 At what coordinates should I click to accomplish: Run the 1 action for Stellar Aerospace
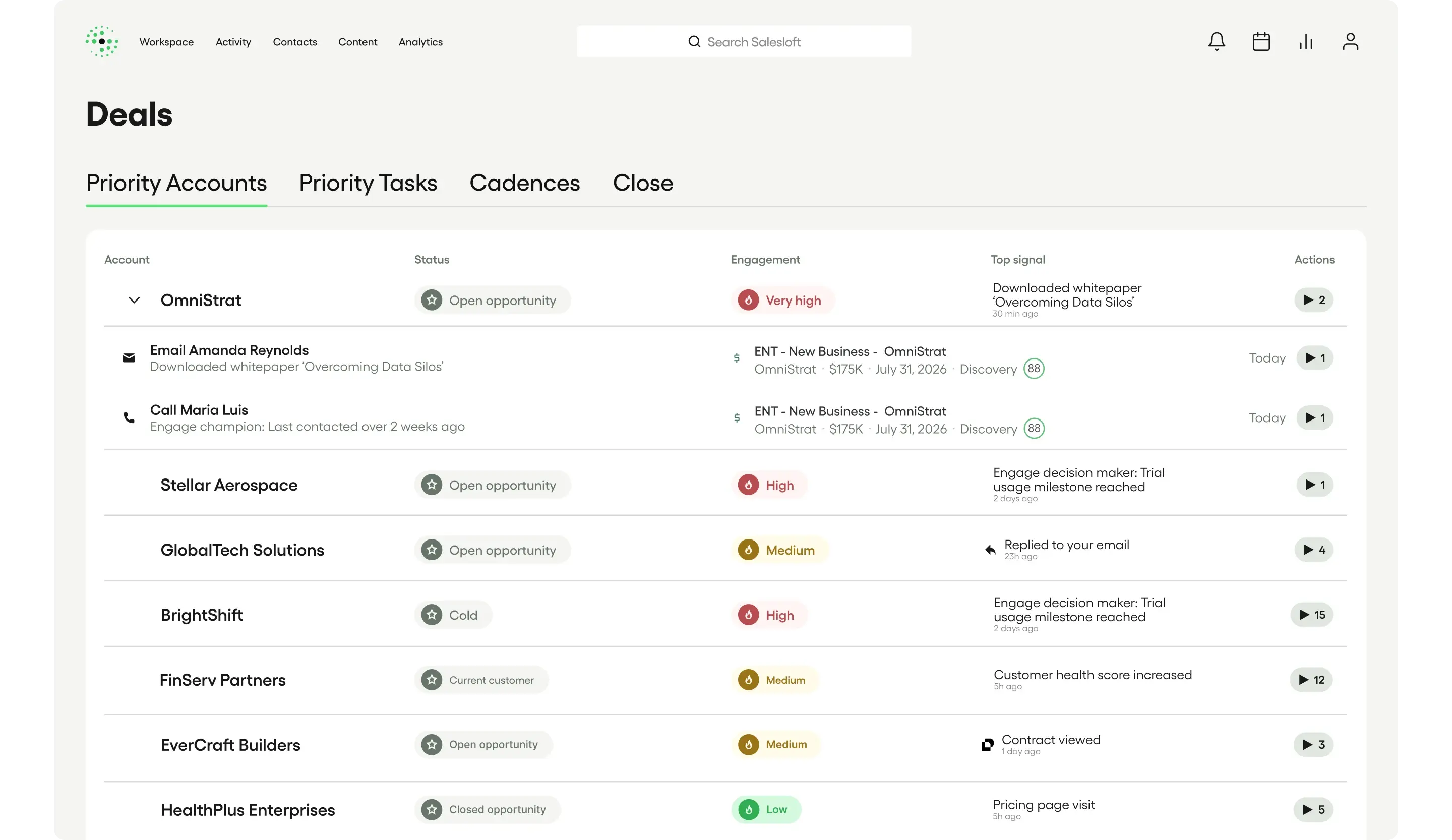(1315, 485)
